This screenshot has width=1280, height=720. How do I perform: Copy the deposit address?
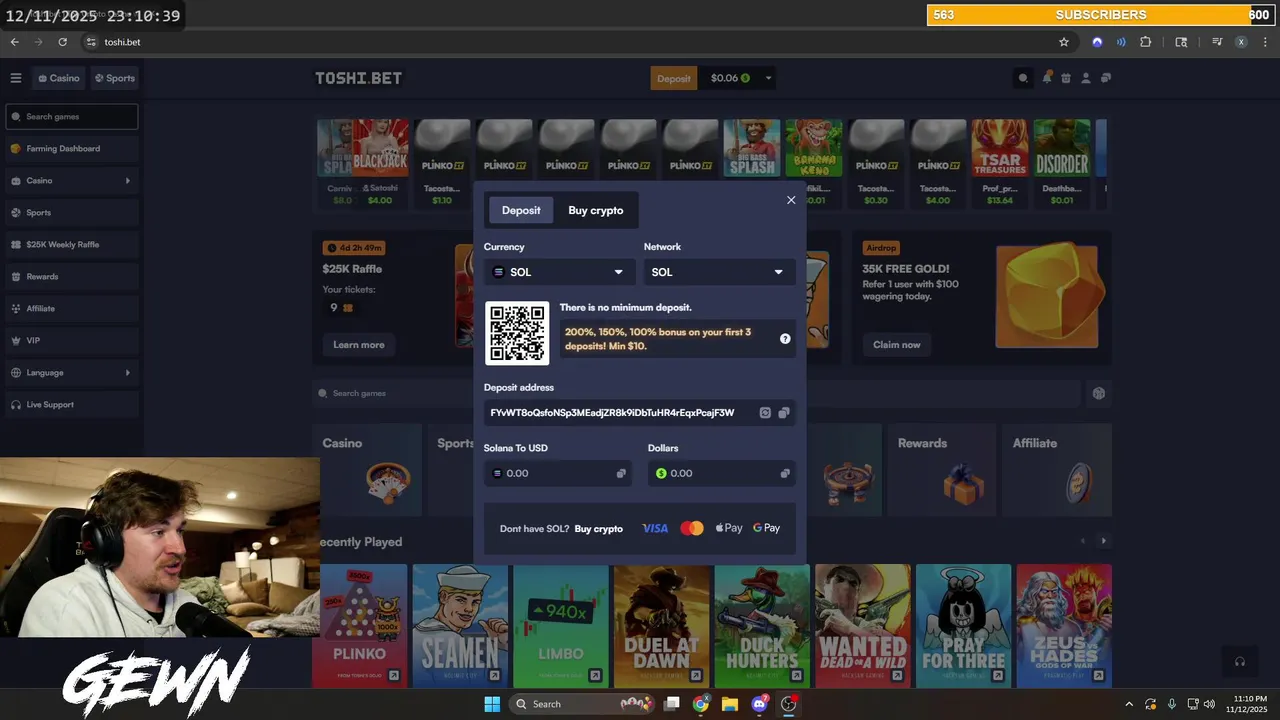(784, 413)
